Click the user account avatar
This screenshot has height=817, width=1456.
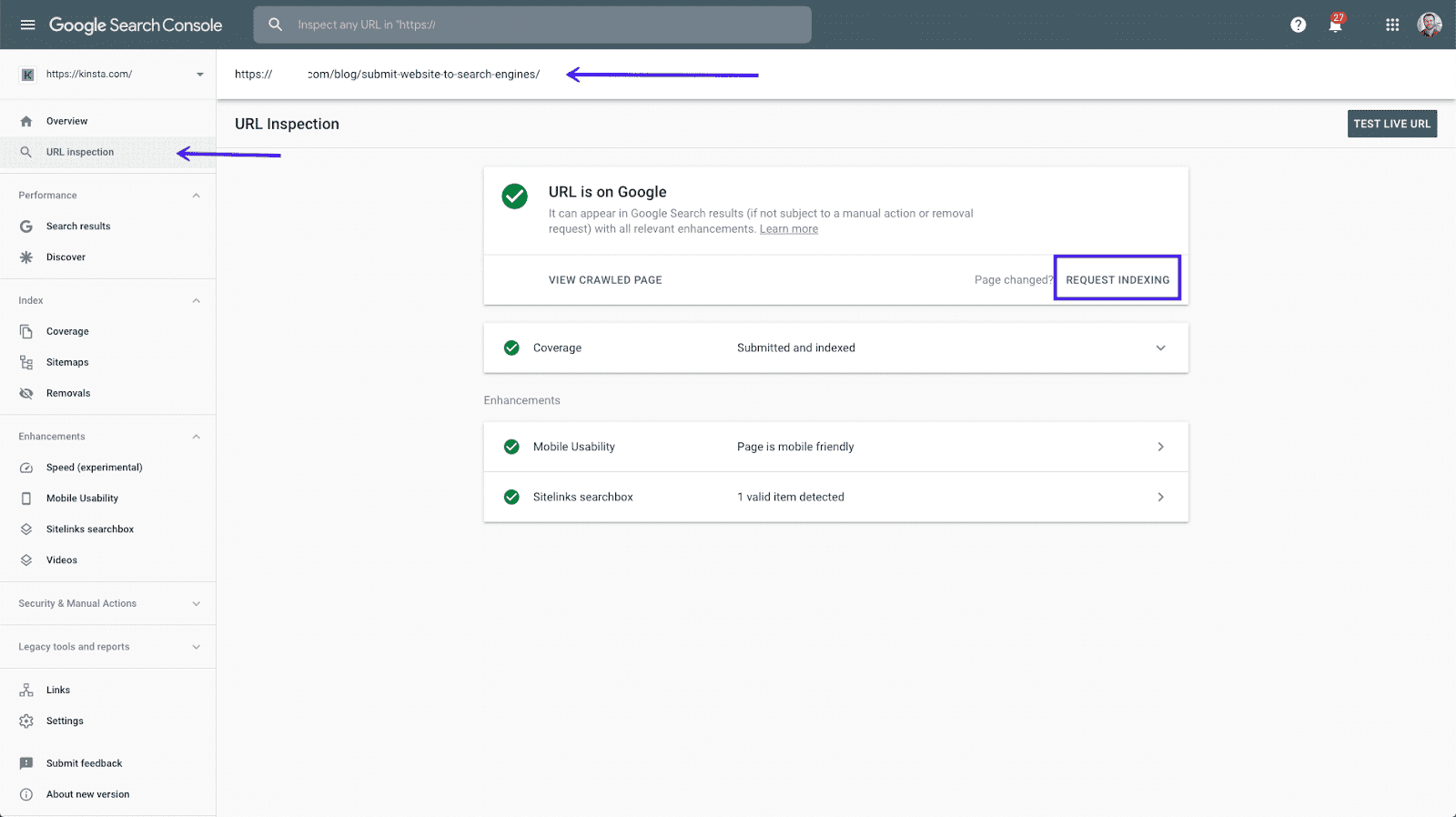point(1429,25)
